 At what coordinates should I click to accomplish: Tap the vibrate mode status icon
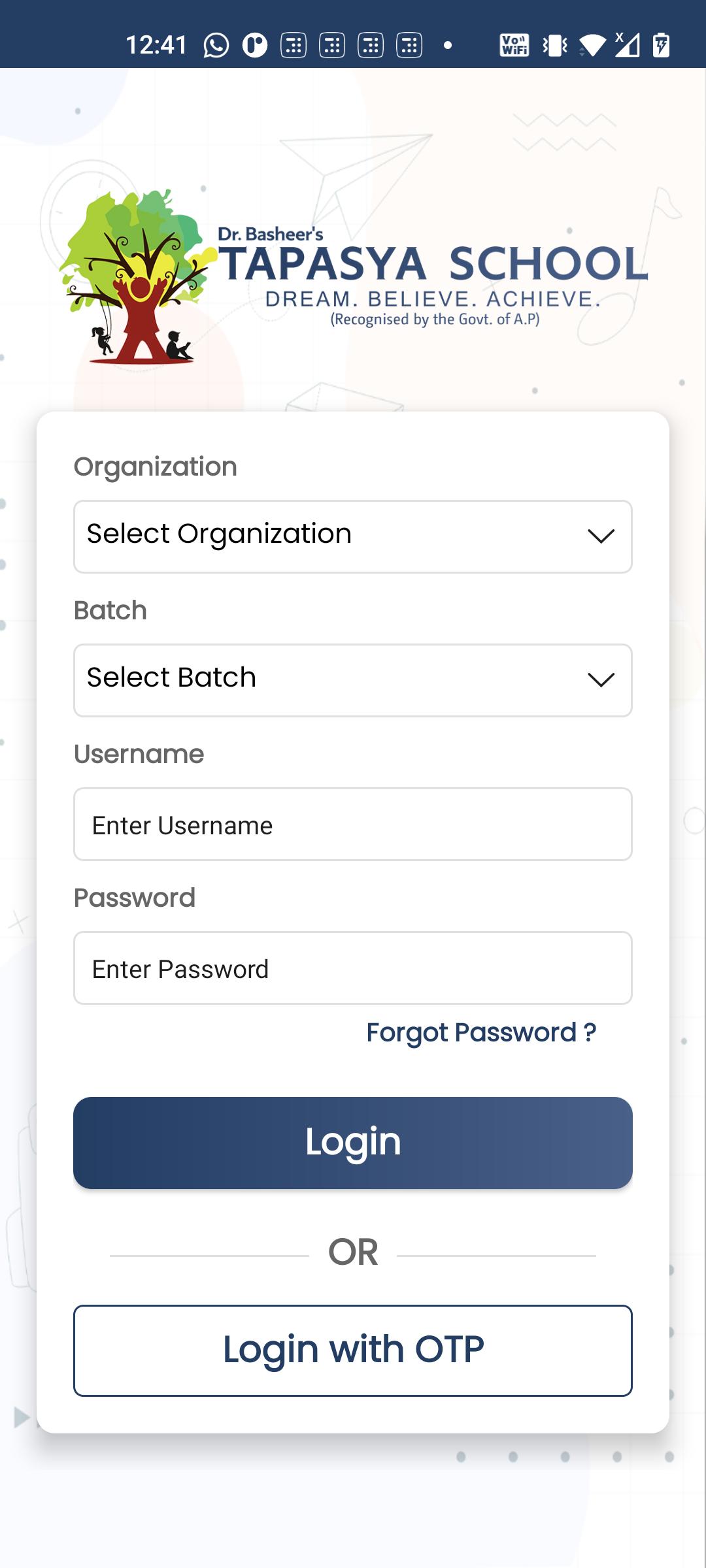pyautogui.click(x=555, y=45)
